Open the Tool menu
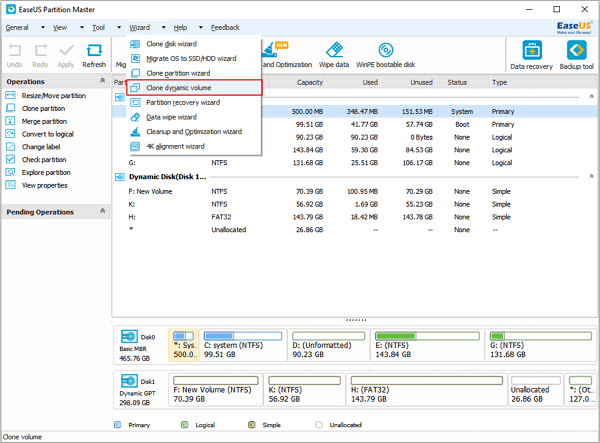The image size is (600, 443). (x=98, y=28)
